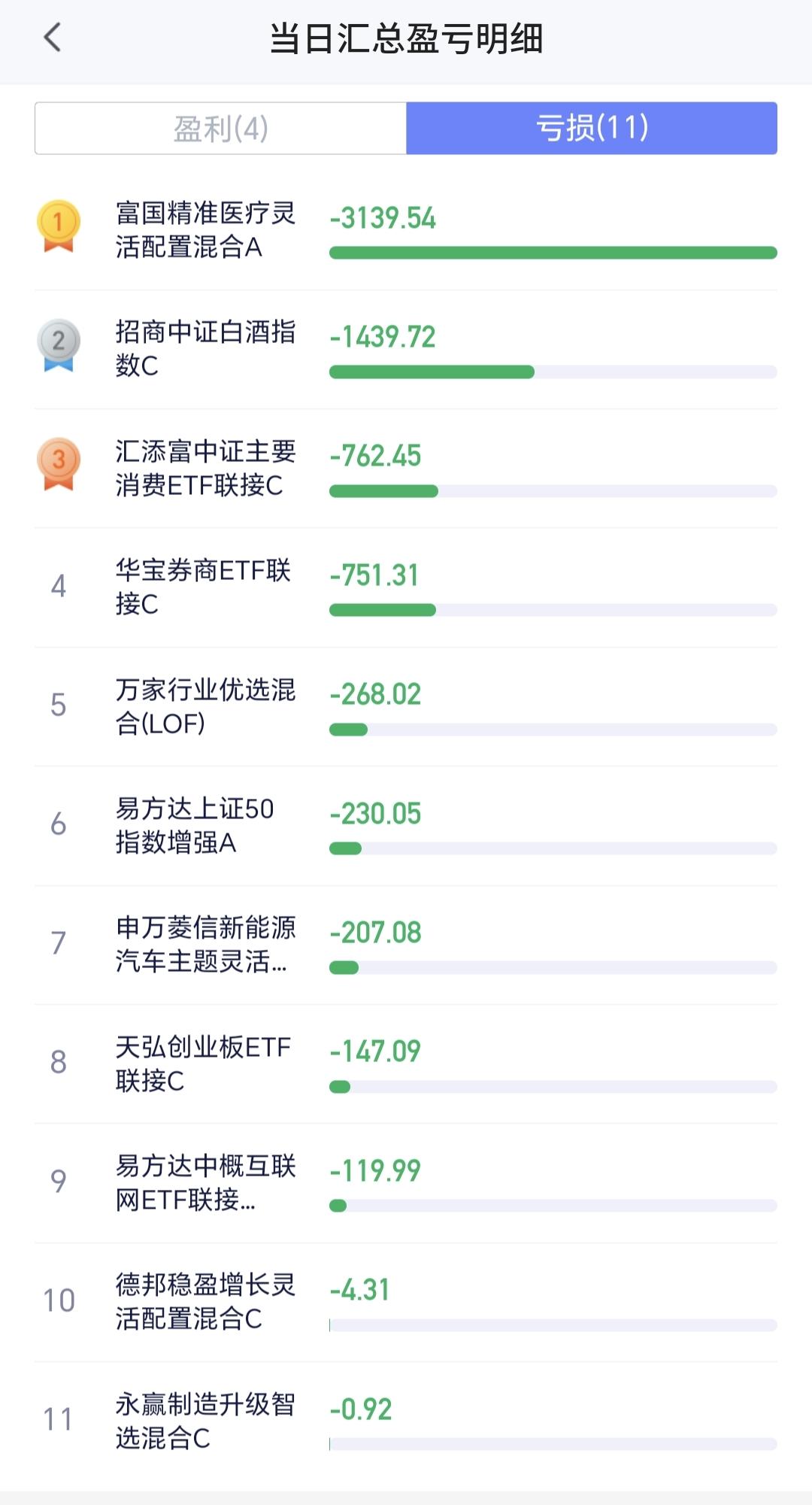Click the bronze rank 3 medal
812x1505 pixels.
pyautogui.click(x=58, y=464)
